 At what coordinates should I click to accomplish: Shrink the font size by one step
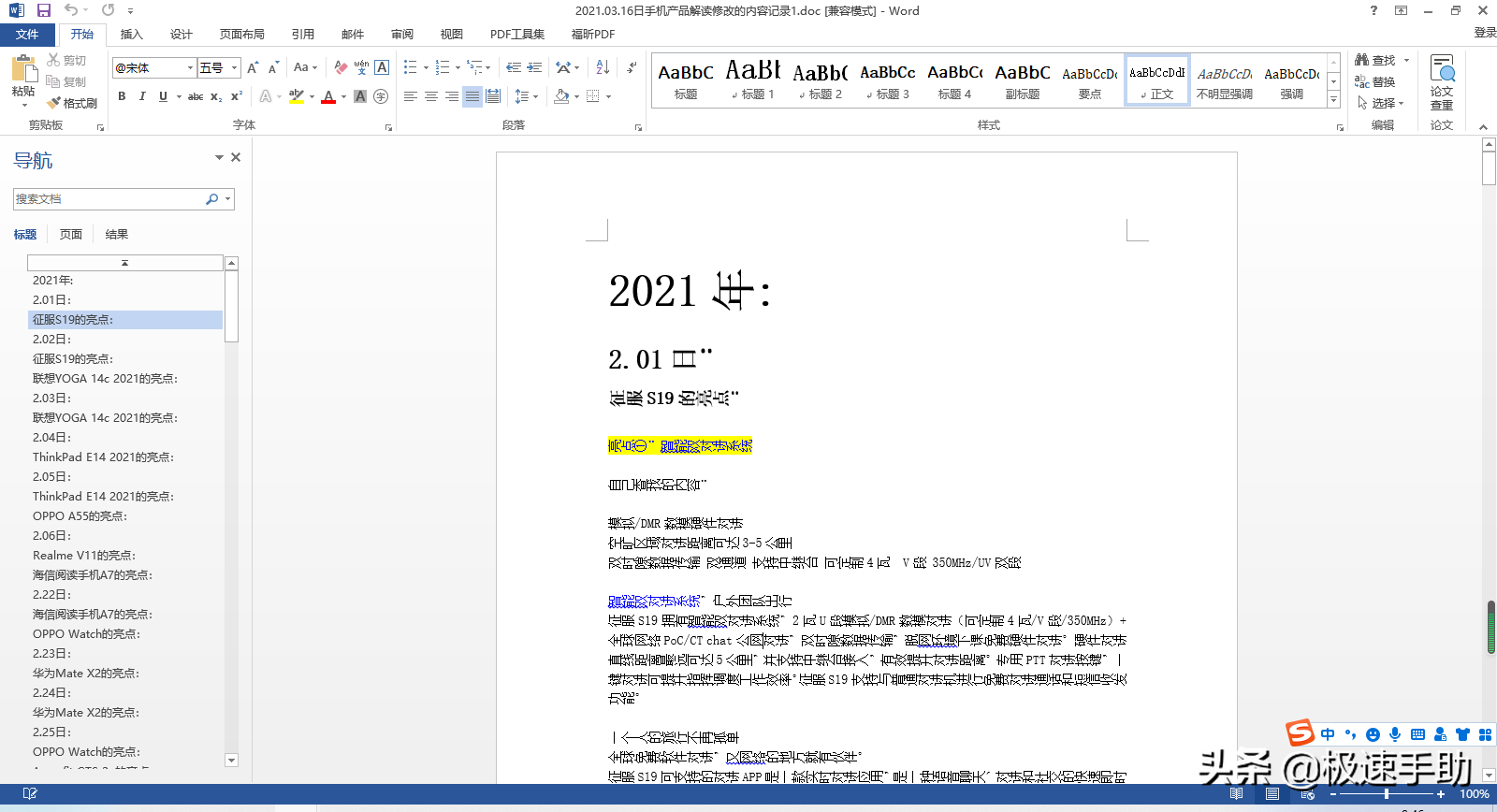tap(273, 67)
